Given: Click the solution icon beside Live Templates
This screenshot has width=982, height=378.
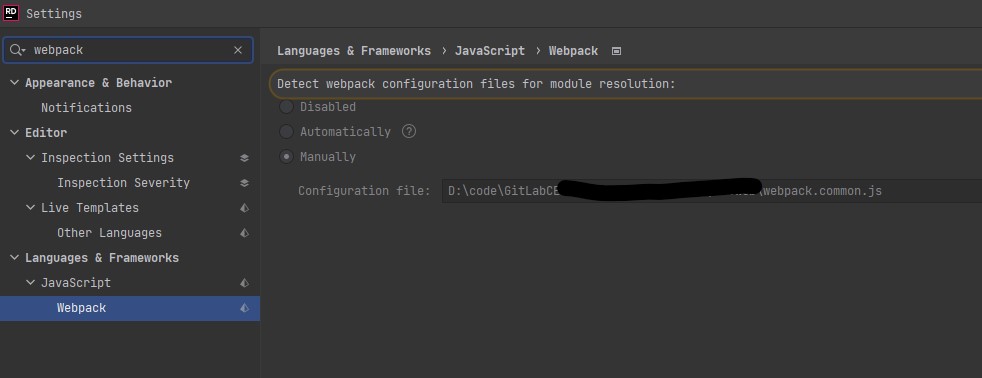Looking at the screenshot, I should tap(244, 208).
